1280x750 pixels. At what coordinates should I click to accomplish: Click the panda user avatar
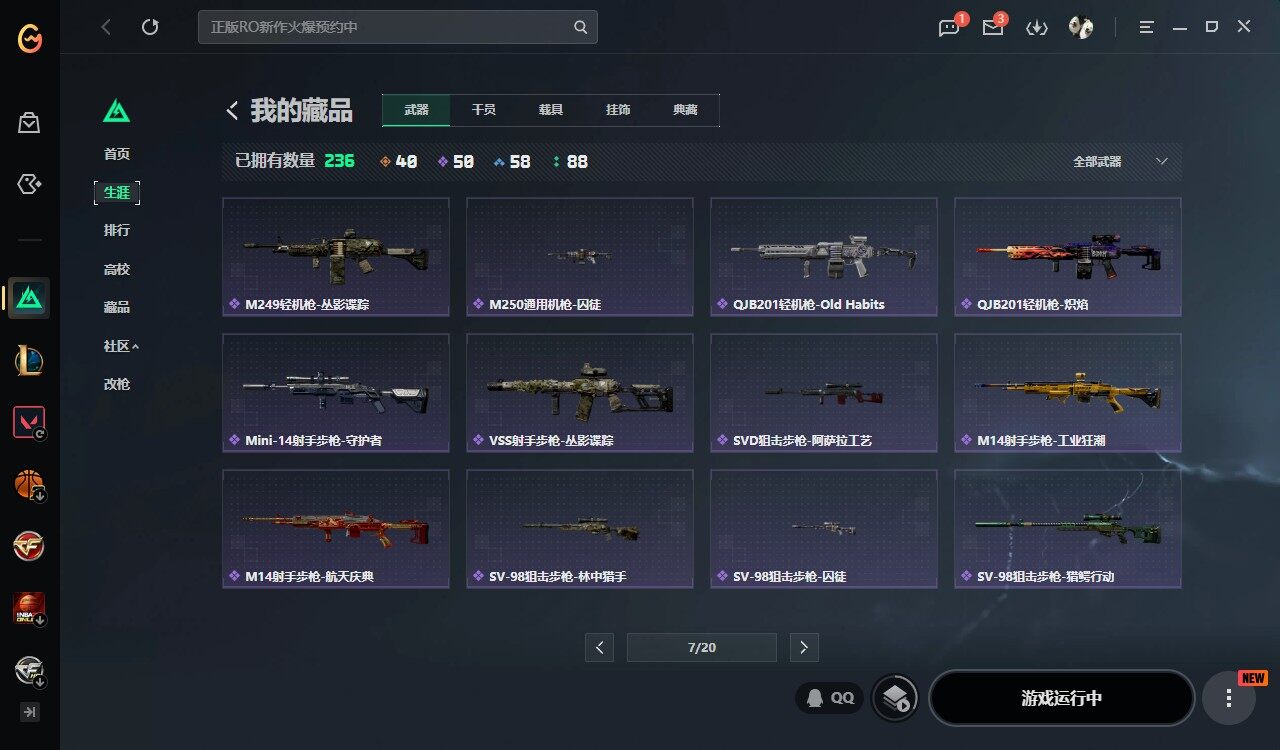coord(1081,27)
